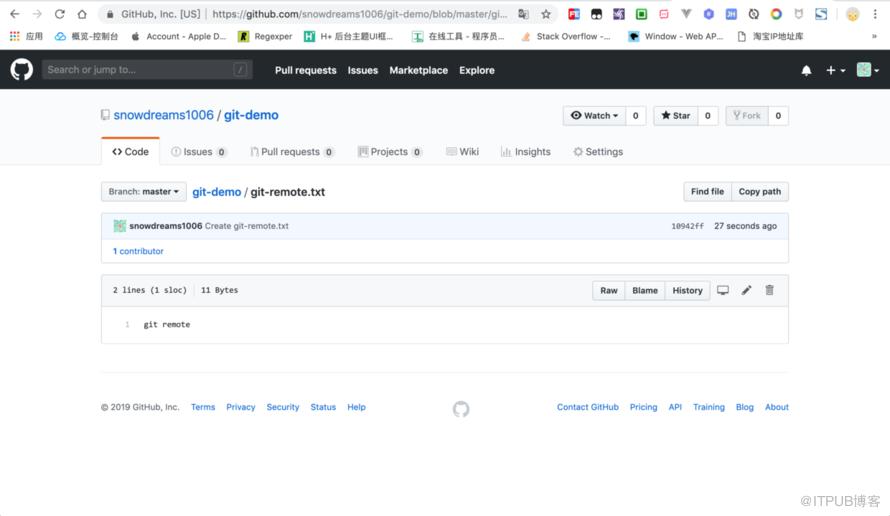Click the Find file button
Screen dimensions: 890x516
click(x=707, y=192)
